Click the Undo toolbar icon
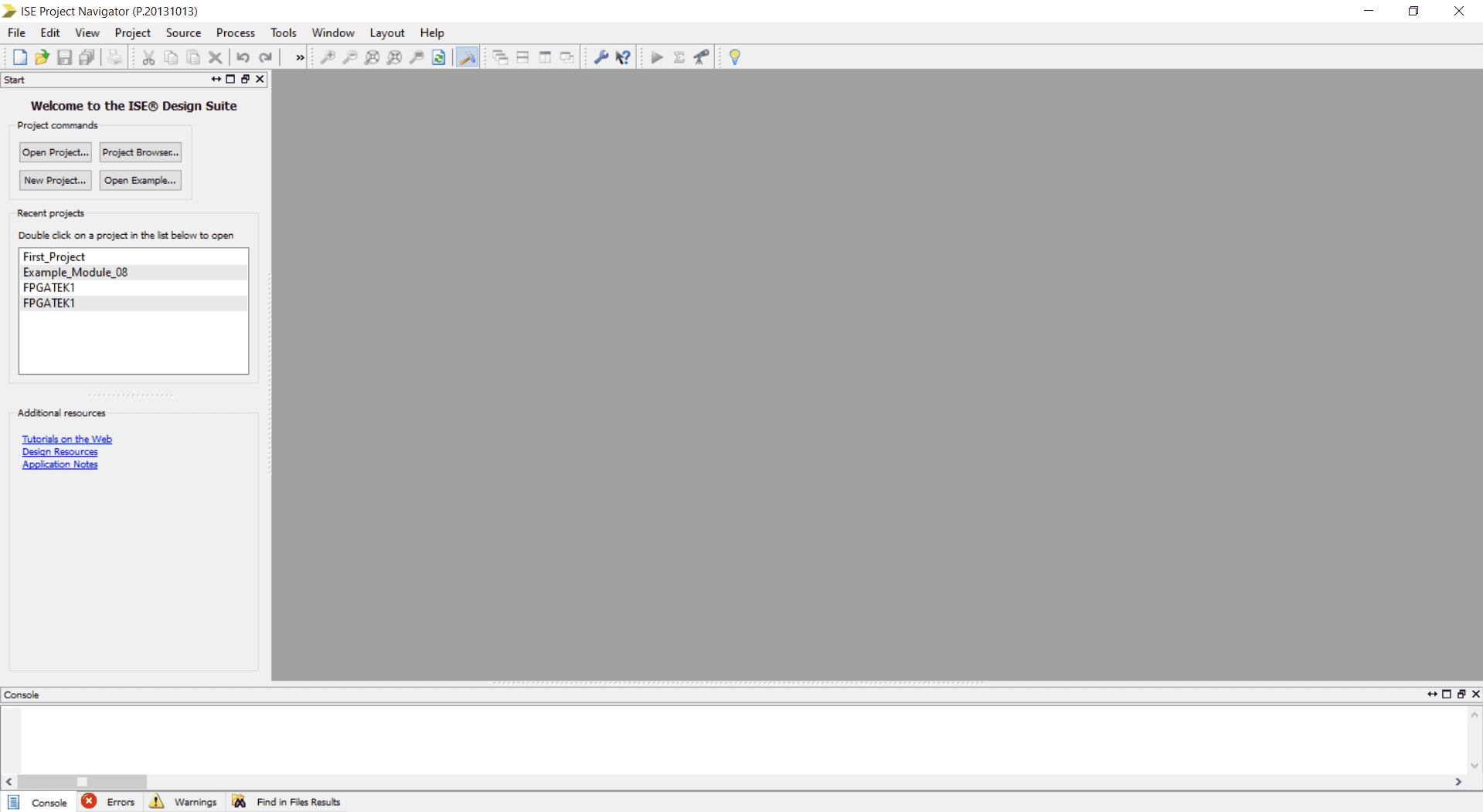The image size is (1483, 812). click(x=243, y=56)
